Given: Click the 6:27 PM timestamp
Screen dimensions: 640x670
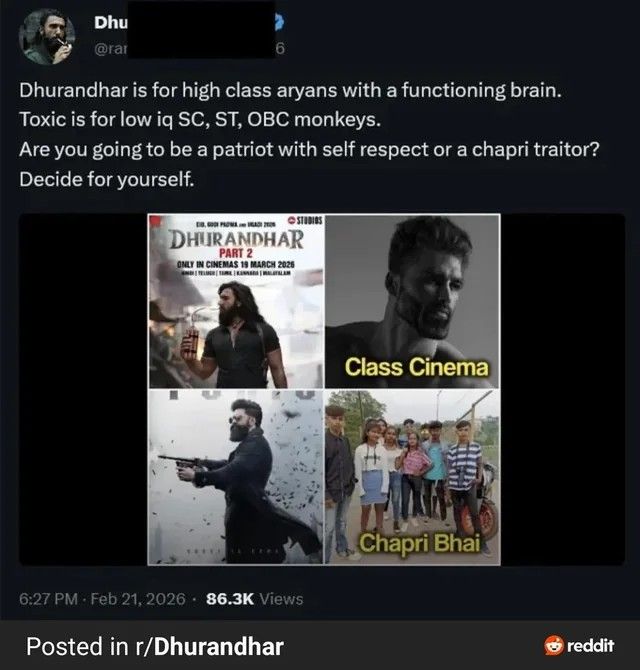Looking at the screenshot, I should tap(48, 599).
